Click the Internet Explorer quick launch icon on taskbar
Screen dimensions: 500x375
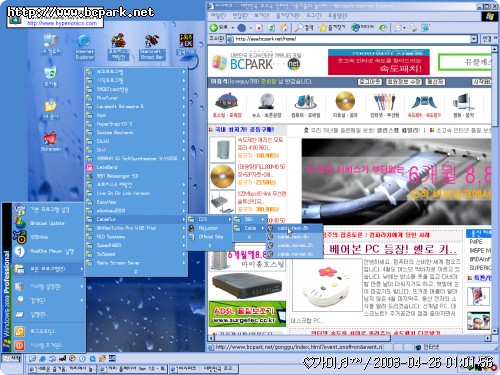tap(42, 359)
